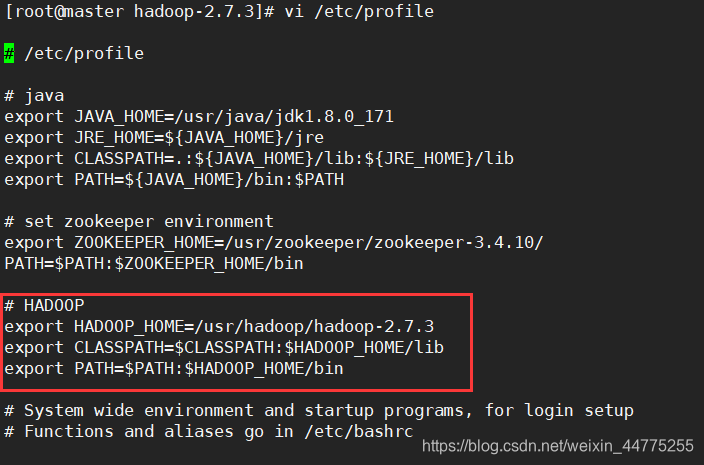Click the HADOOP_HOME export line
This screenshot has width=704, height=465.
(x=219, y=326)
